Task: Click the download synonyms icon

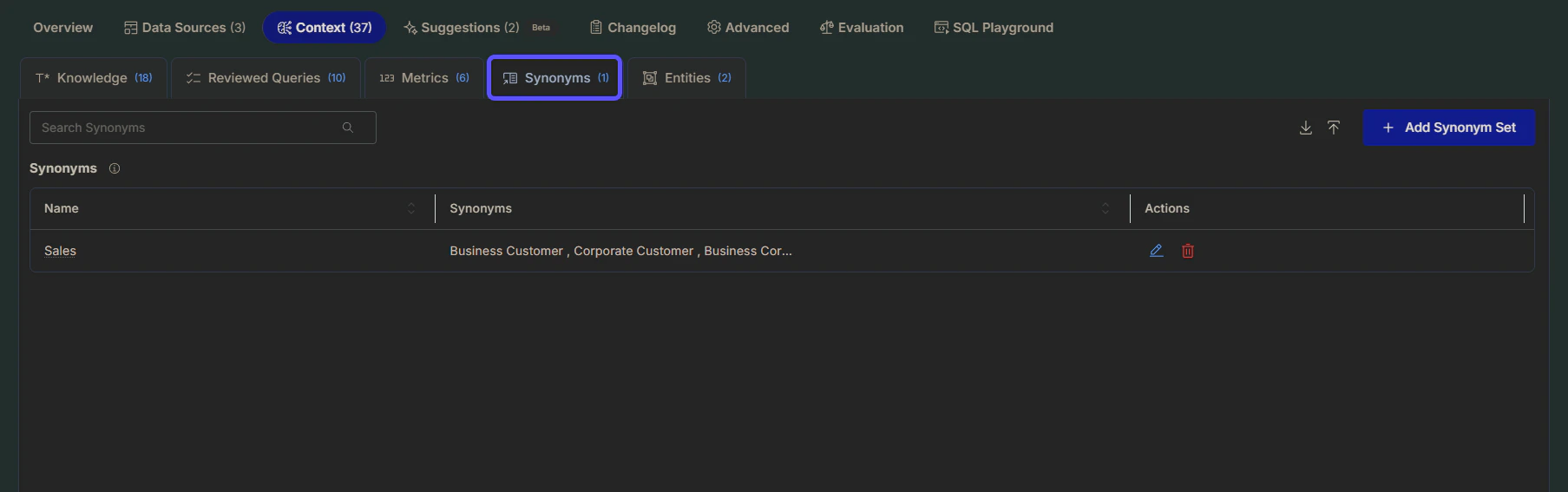Action: pyautogui.click(x=1305, y=128)
